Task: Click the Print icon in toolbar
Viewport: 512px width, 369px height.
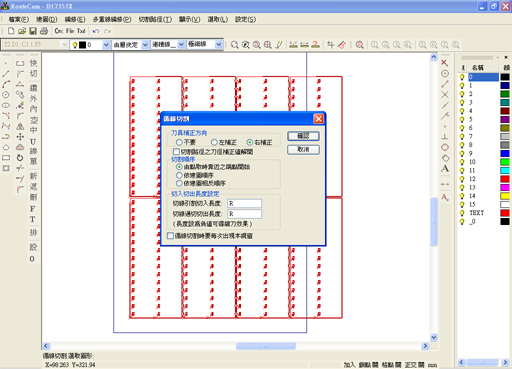Action: pos(44,31)
